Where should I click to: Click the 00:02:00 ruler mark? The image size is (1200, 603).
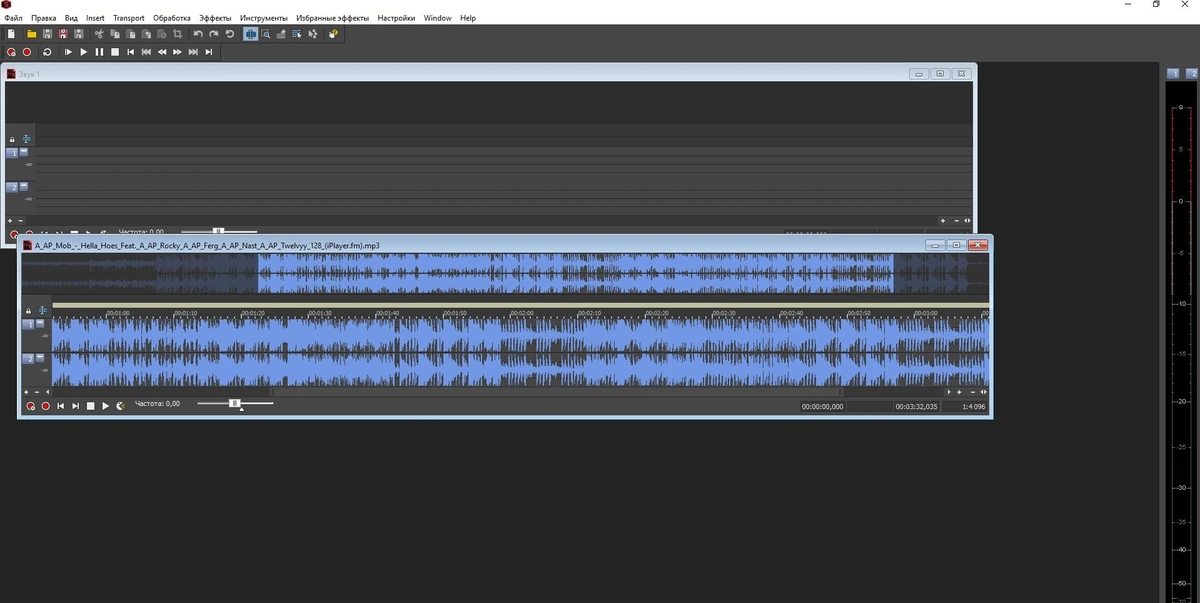[523, 313]
